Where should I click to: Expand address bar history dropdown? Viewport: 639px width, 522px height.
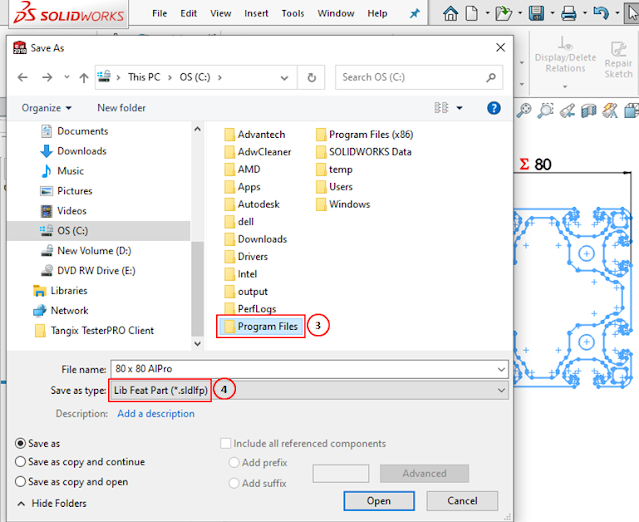pos(284,77)
